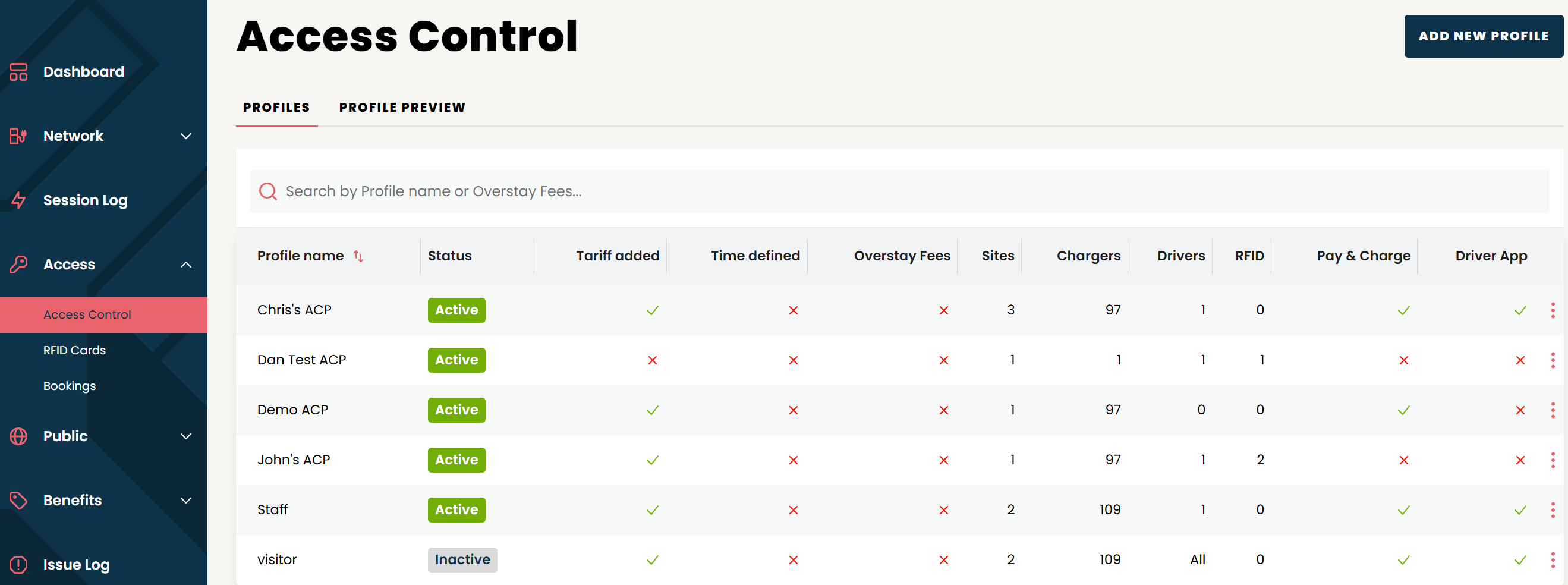Collapse the Access section chevron
Image resolution: width=1568 pixels, height=585 pixels.
186,264
